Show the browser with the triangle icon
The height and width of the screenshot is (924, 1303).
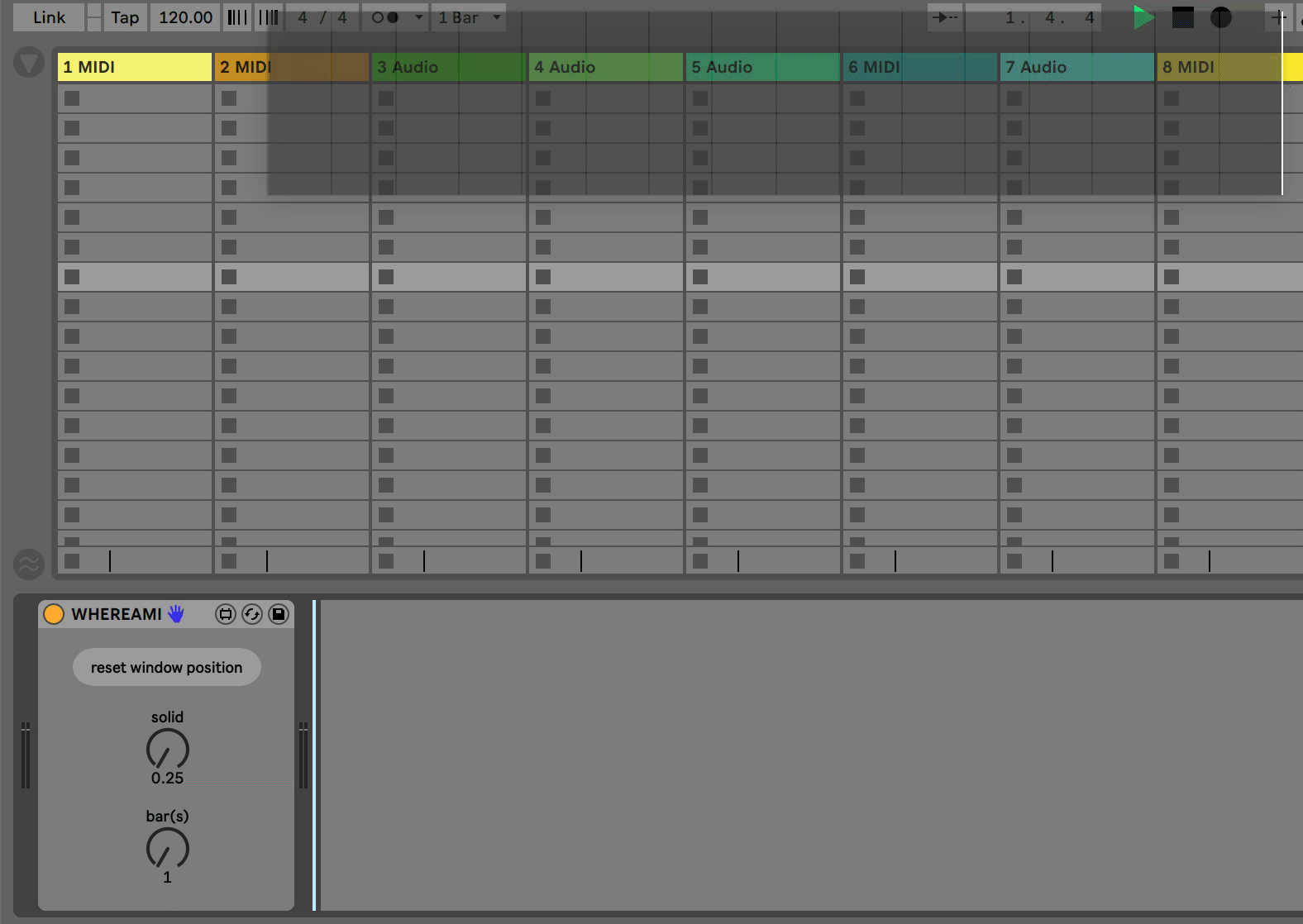point(29,63)
